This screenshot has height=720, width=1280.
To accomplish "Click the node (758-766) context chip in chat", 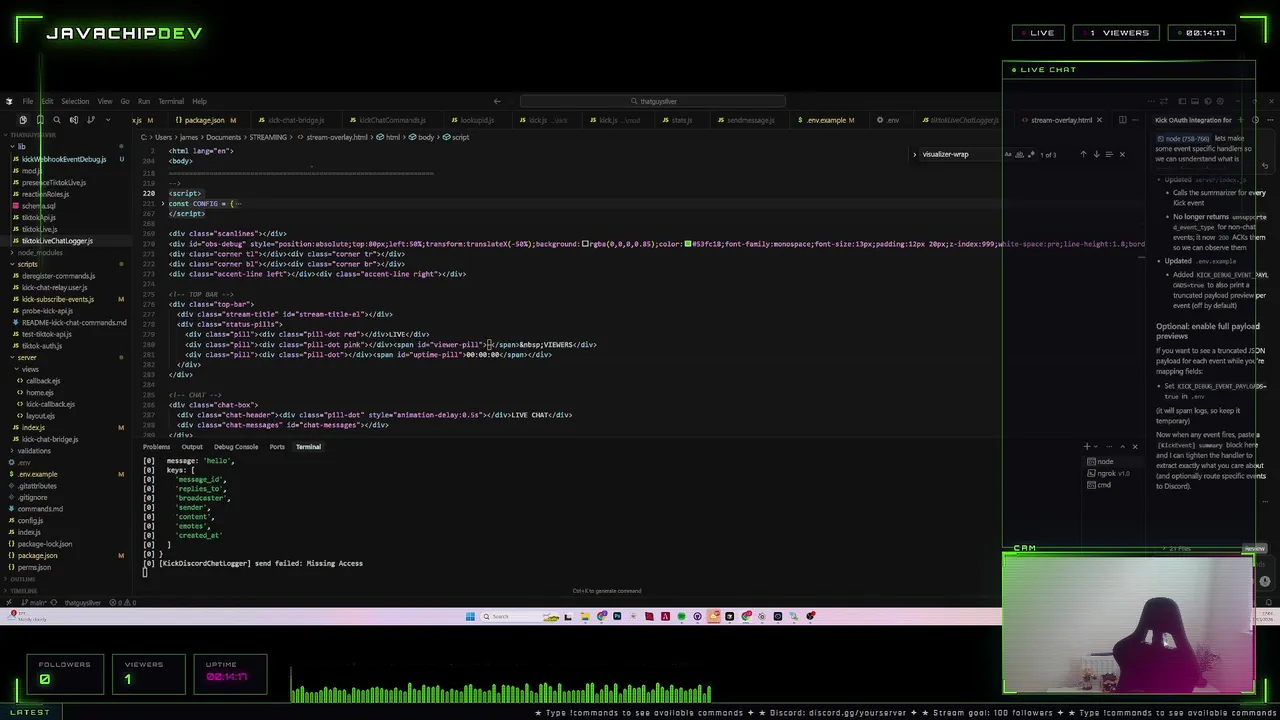I will [1184, 138].
